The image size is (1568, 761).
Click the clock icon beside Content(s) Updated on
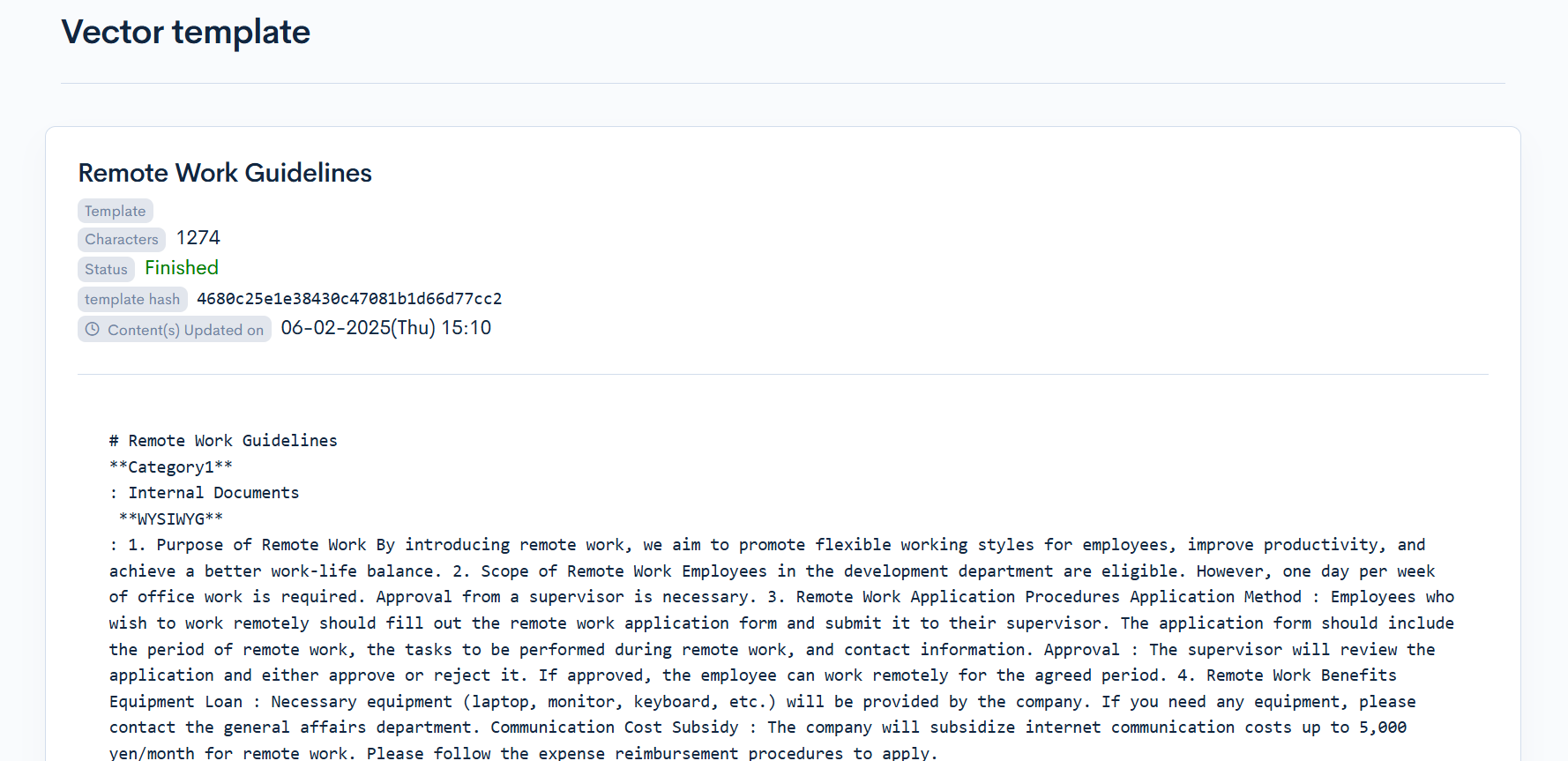point(93,329)
